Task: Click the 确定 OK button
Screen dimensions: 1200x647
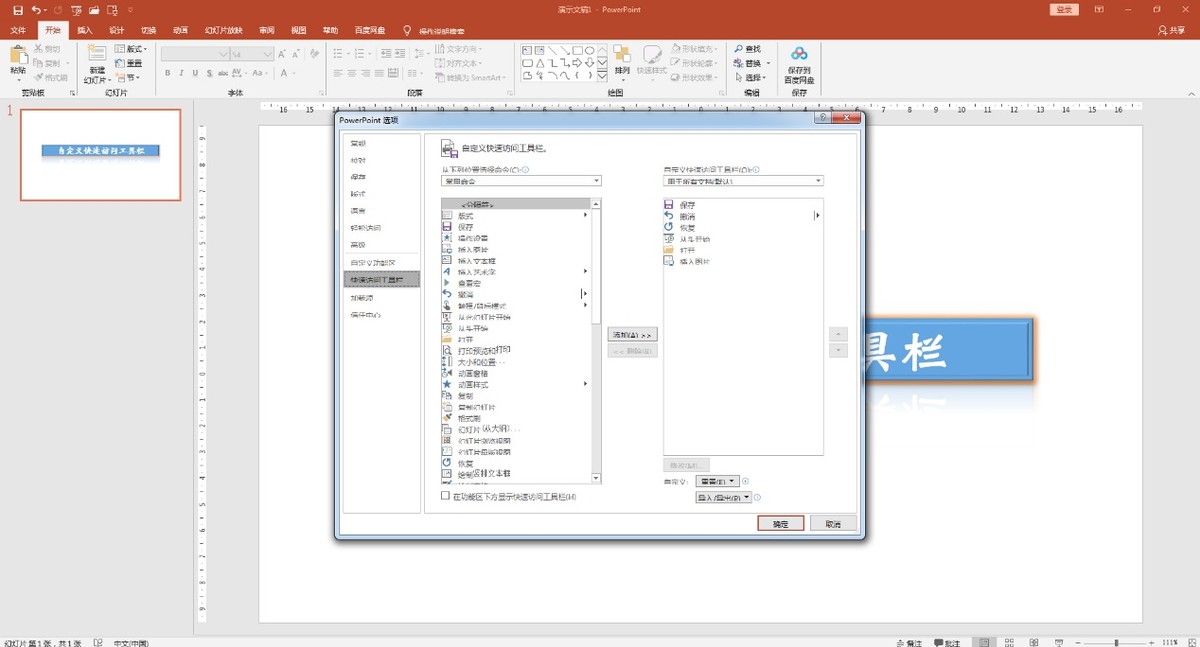Action: pyautogui.click(x=781, y=523)
